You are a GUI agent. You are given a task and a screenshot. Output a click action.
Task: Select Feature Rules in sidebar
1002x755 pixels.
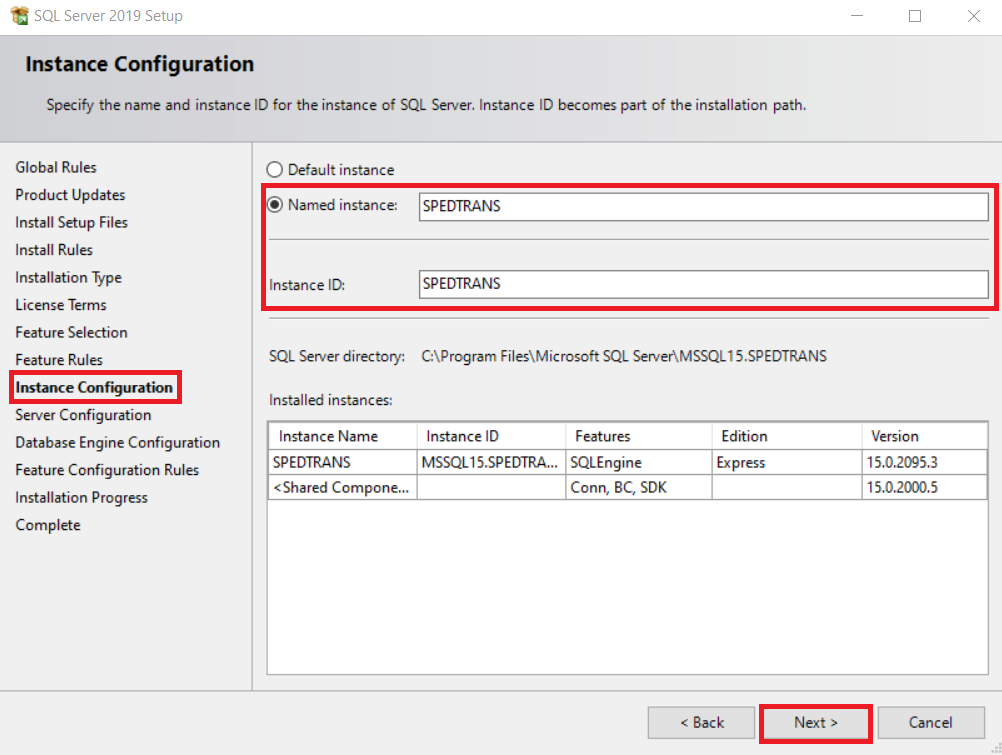(59, 360)
